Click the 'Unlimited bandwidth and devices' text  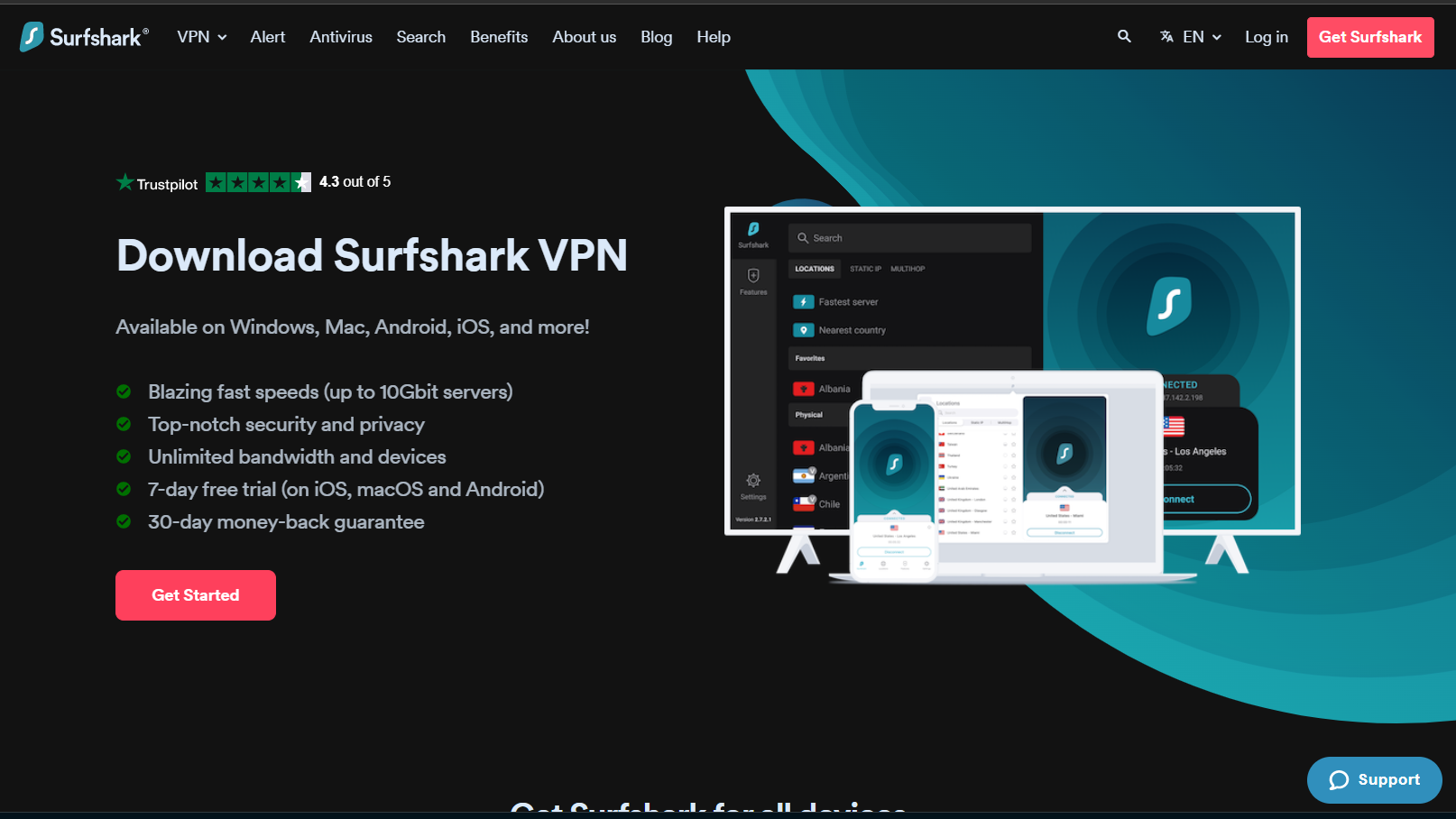pos(297,457)
